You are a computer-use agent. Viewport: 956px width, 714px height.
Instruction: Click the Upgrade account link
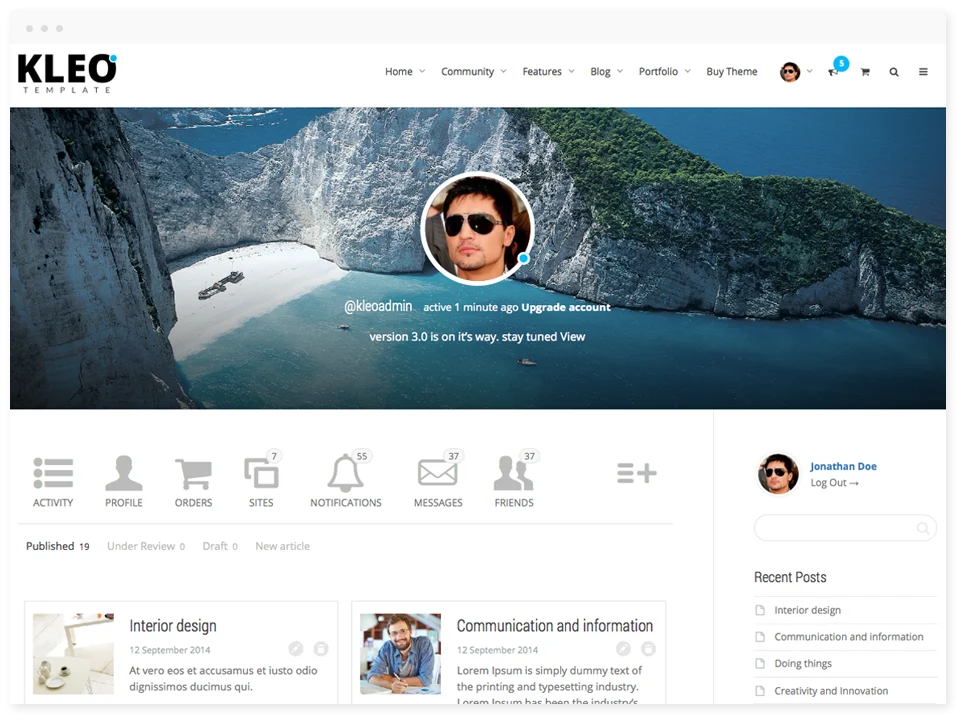[x=565, y=307]
